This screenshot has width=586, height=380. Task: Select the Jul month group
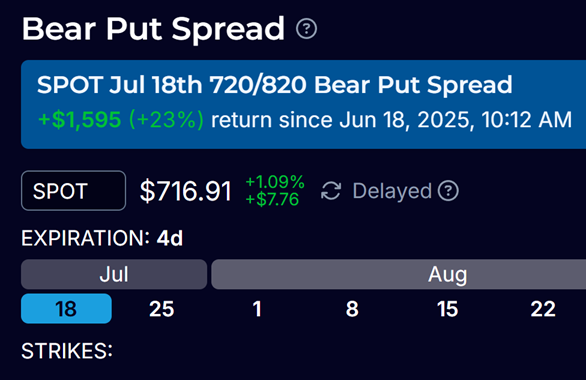[x=114, y=274]
